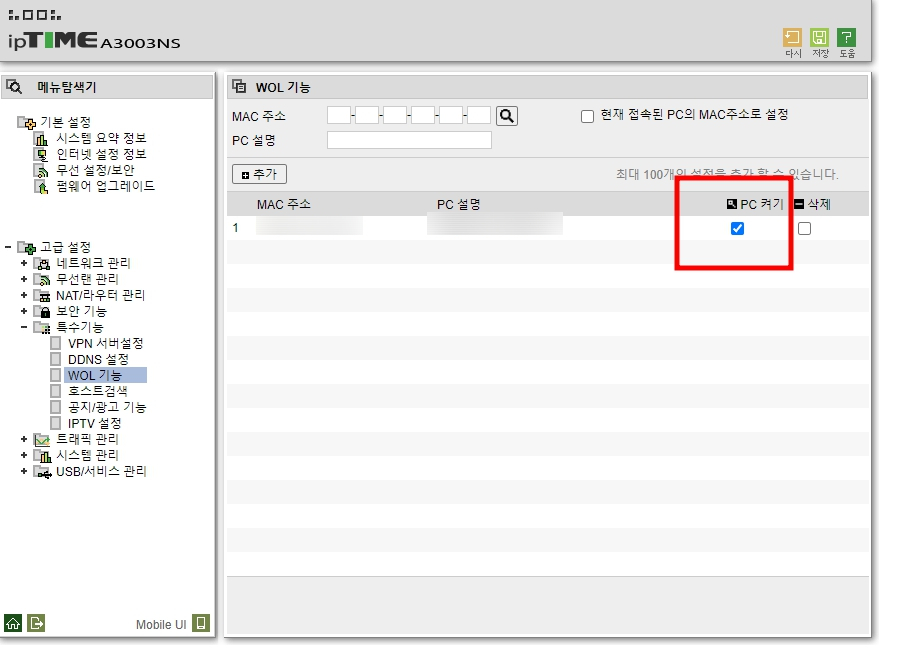Open IPTV 설정 menu item

pos(95,423)
